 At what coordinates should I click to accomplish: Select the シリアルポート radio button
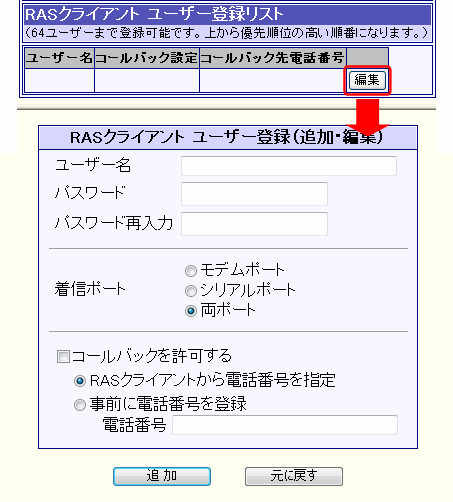coord(191,291)
